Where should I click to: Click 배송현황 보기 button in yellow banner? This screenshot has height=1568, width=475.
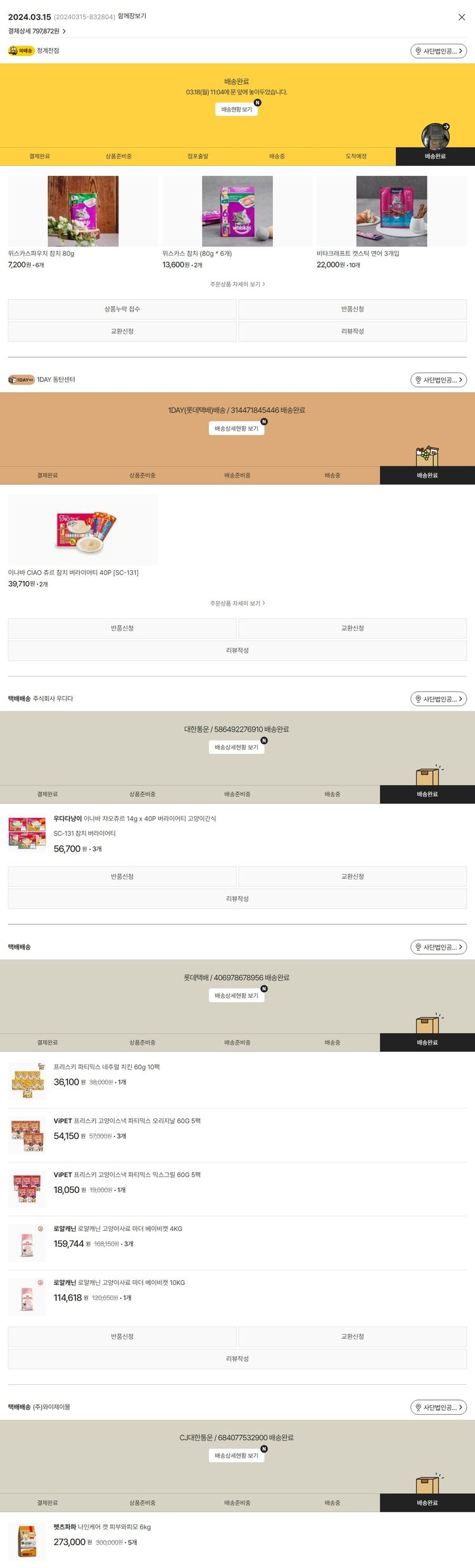click(x=236, y=109)
